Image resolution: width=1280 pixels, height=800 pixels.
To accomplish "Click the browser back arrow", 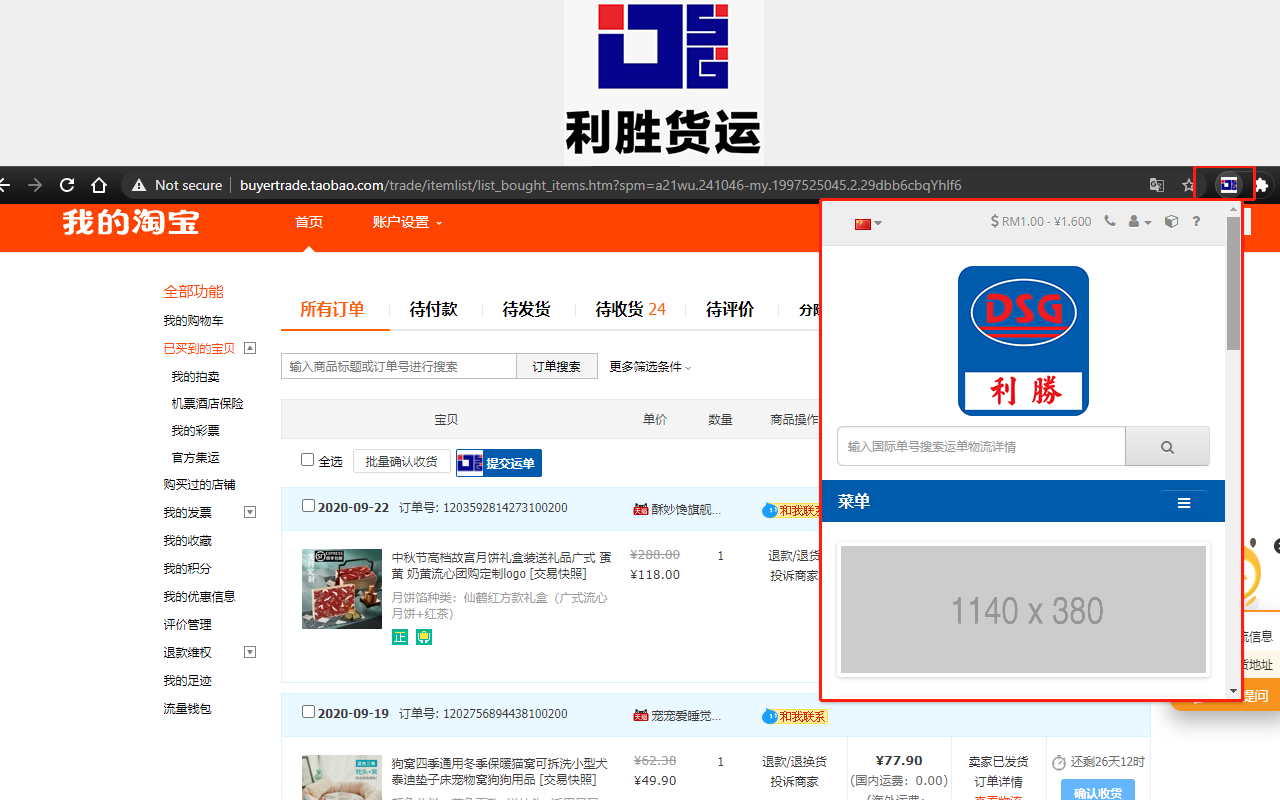I will pyautogui.click(x=5, y=185).
